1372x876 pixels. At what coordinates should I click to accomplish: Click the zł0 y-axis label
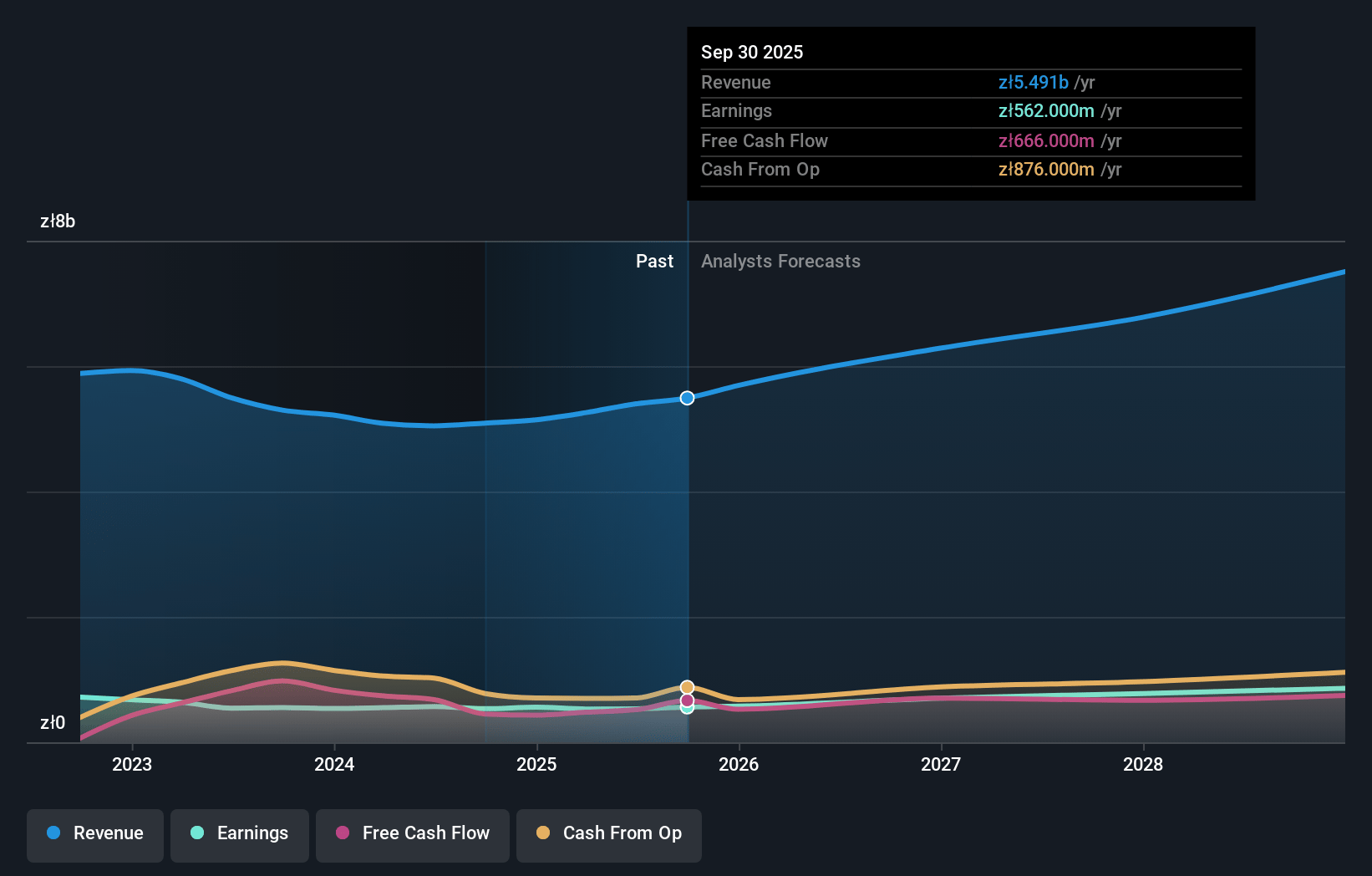click(x=53, y=723)
